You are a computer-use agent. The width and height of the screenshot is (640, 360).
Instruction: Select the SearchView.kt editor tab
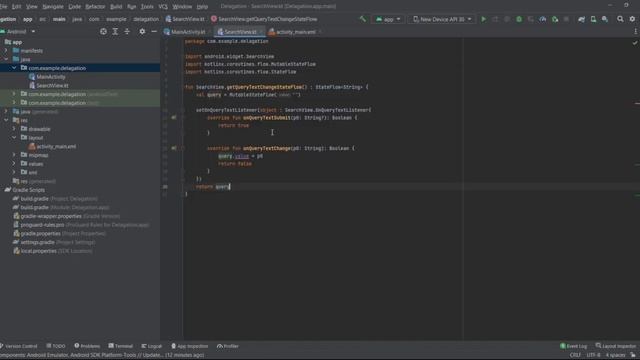click(240, 31)
